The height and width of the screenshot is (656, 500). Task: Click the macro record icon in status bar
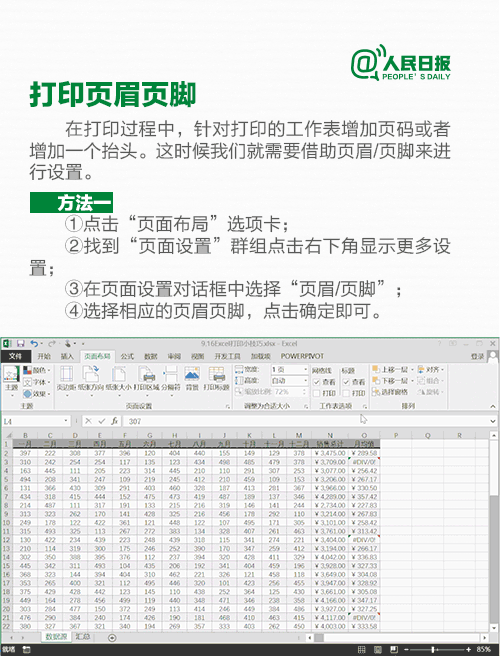(26, 650)
